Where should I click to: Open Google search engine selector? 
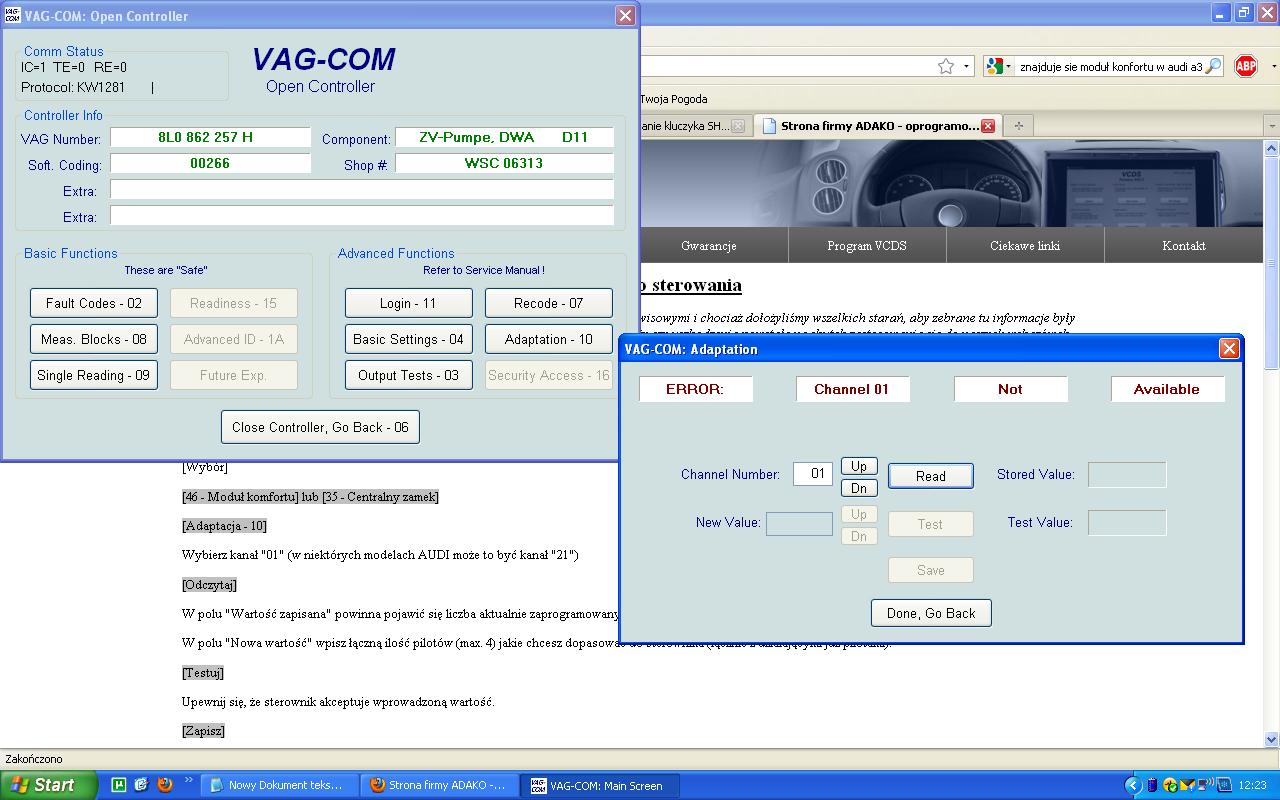point(999,66)
